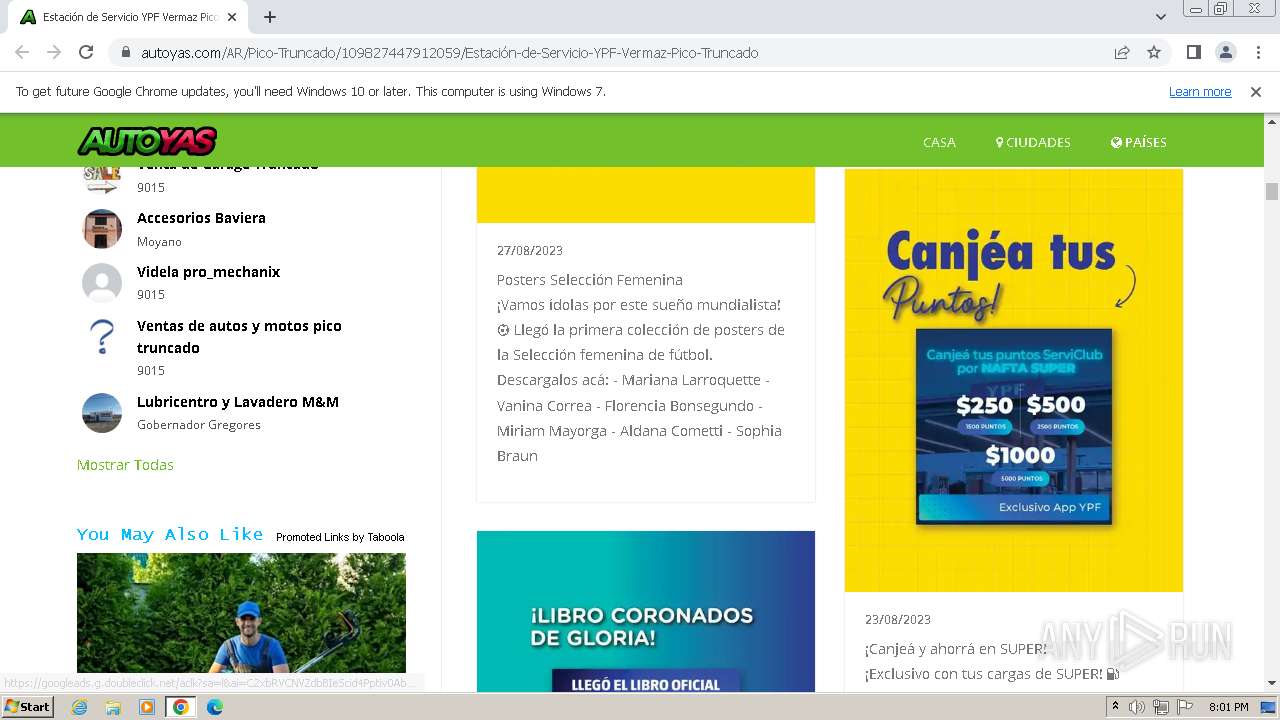1280x720 pixels.
Task: Click the padlock site info icon
Action: (x=126, y=53)
